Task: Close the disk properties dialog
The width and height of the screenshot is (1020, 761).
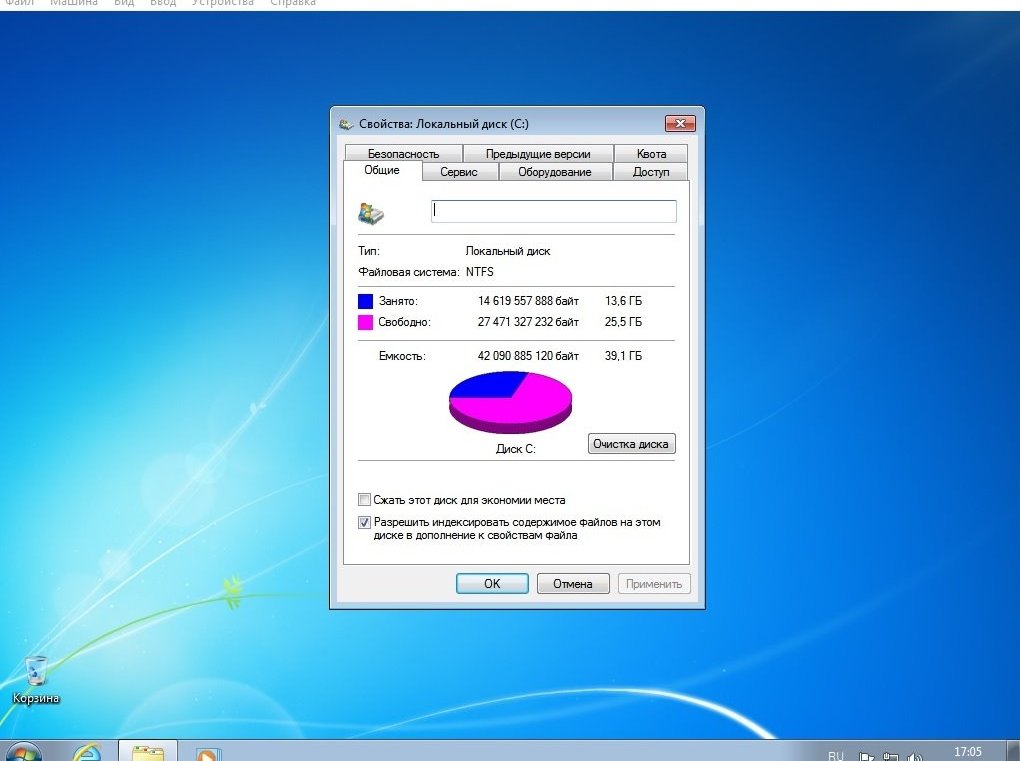Action: [x=680, y=123]
